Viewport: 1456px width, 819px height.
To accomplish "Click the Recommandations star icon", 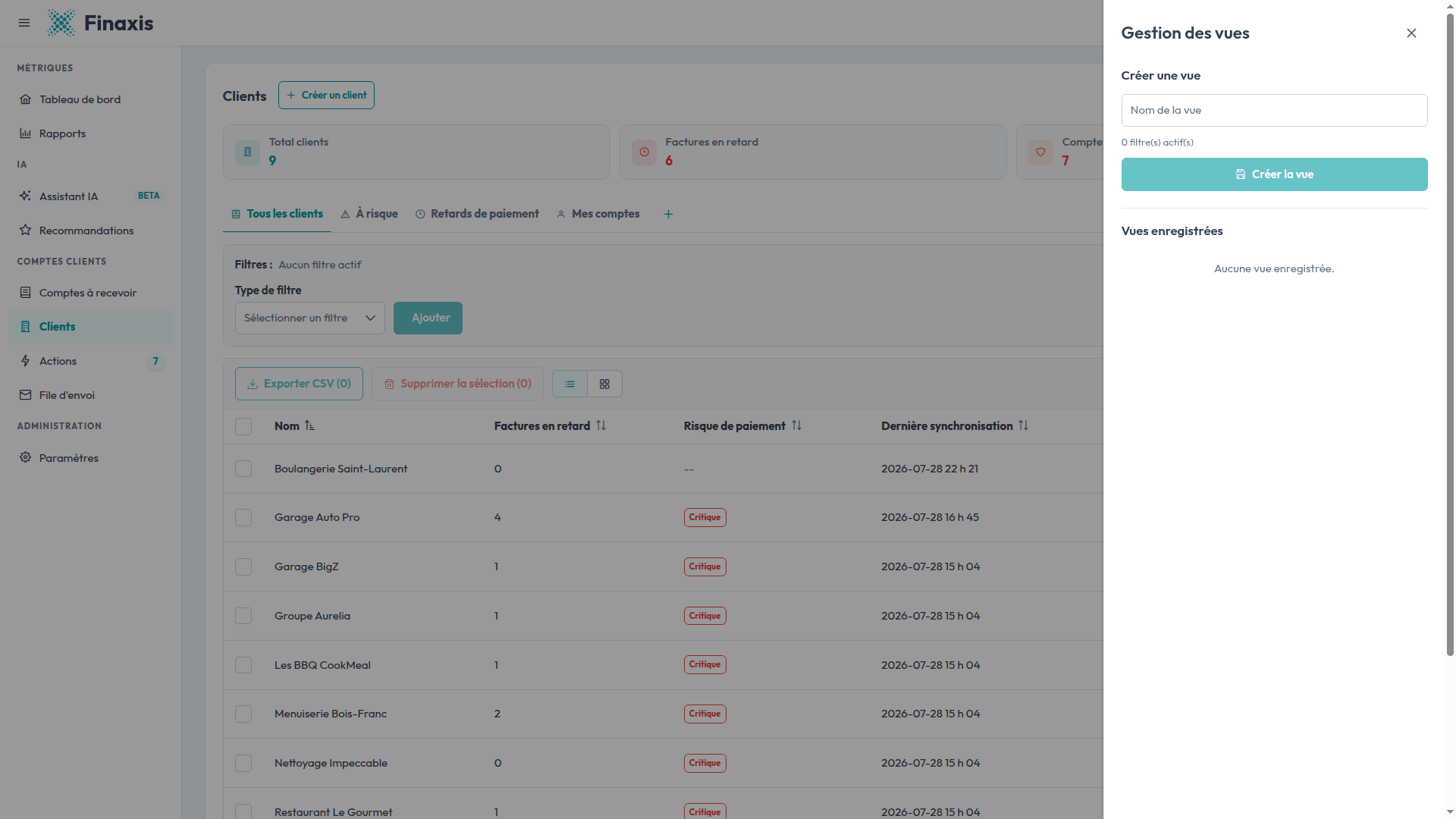I will [x=25, y=230].
